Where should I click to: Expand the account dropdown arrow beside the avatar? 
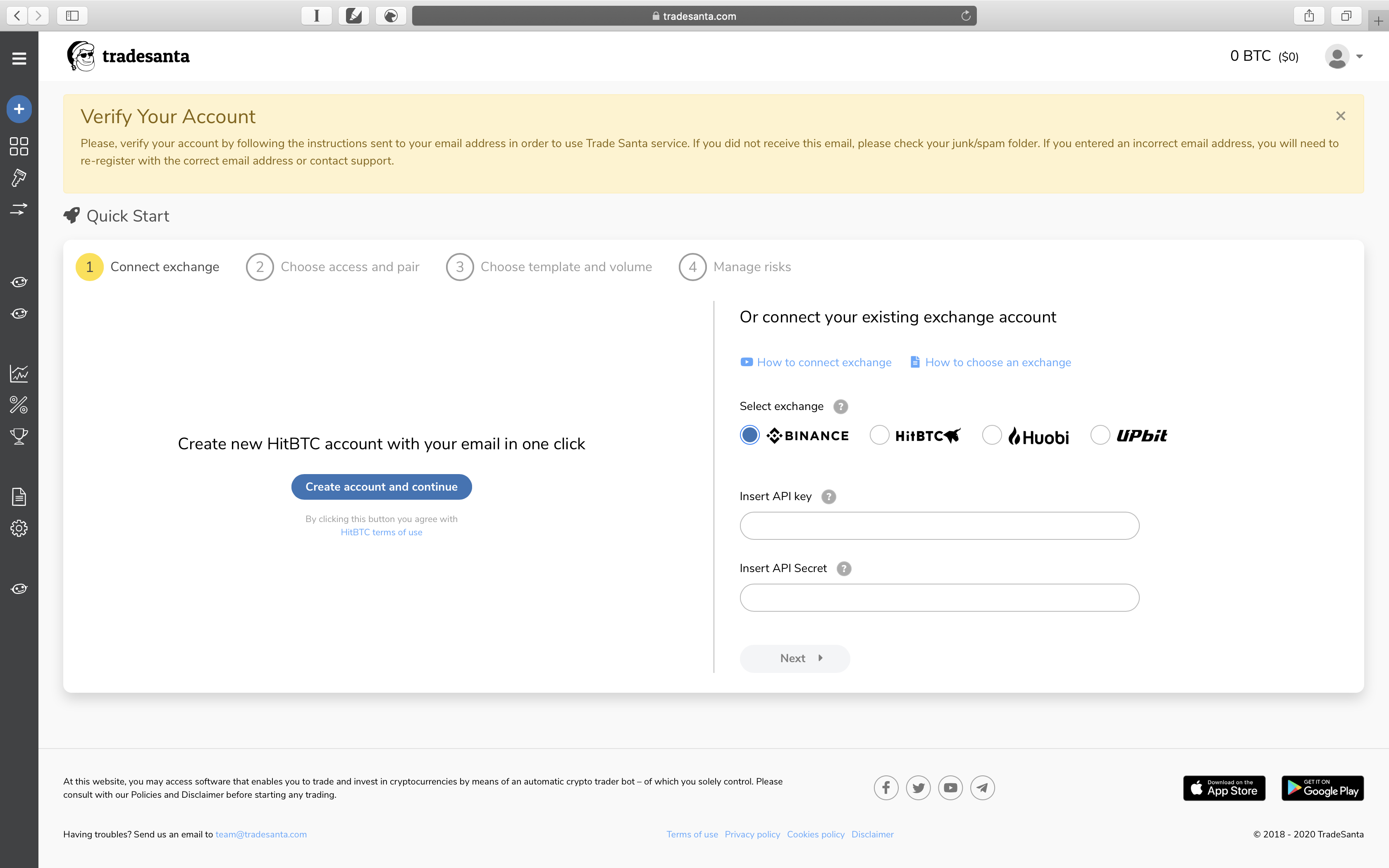(1359, 56)
